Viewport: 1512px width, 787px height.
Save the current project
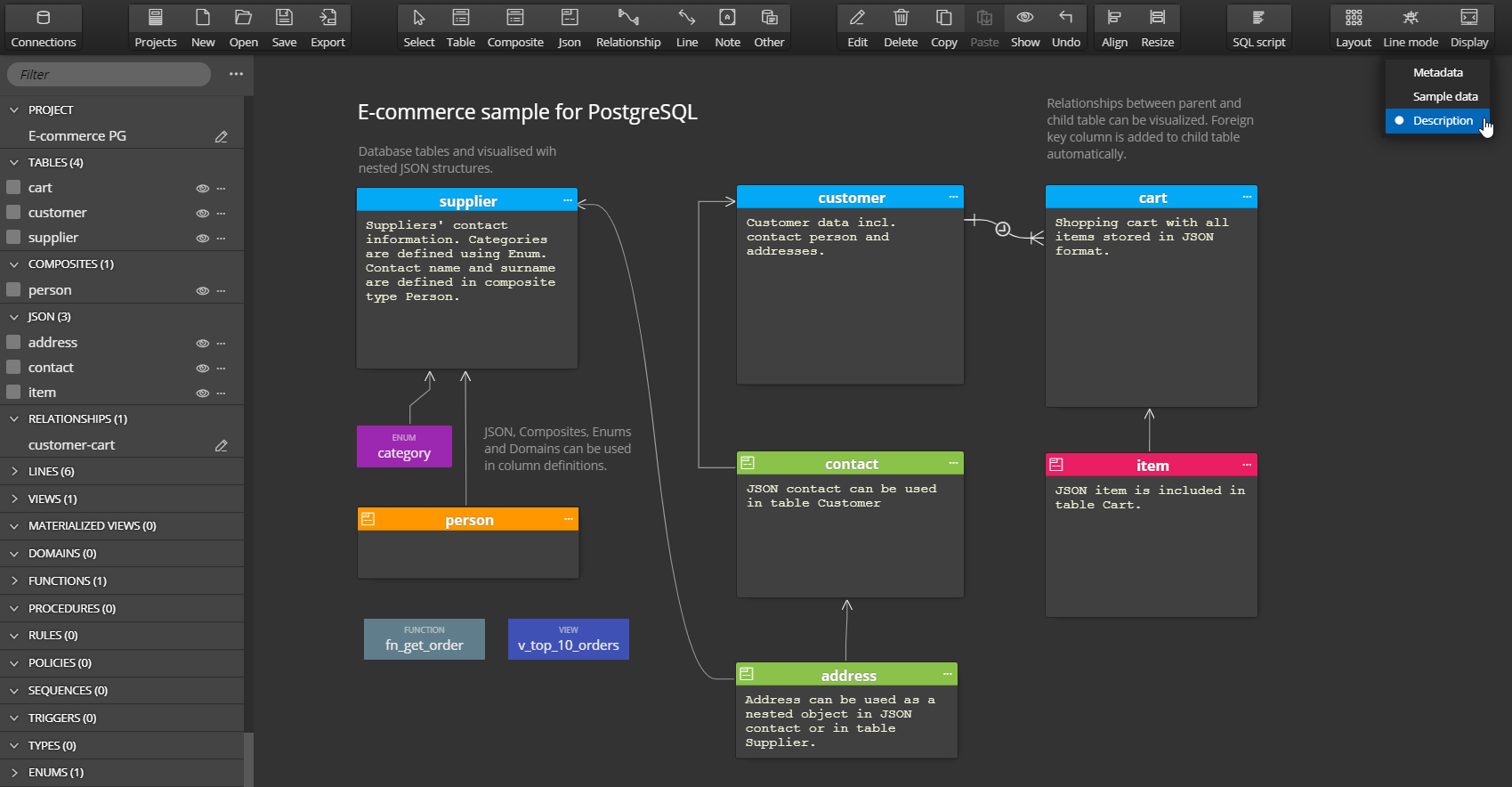pyautogui.click(x=284, y=28)
